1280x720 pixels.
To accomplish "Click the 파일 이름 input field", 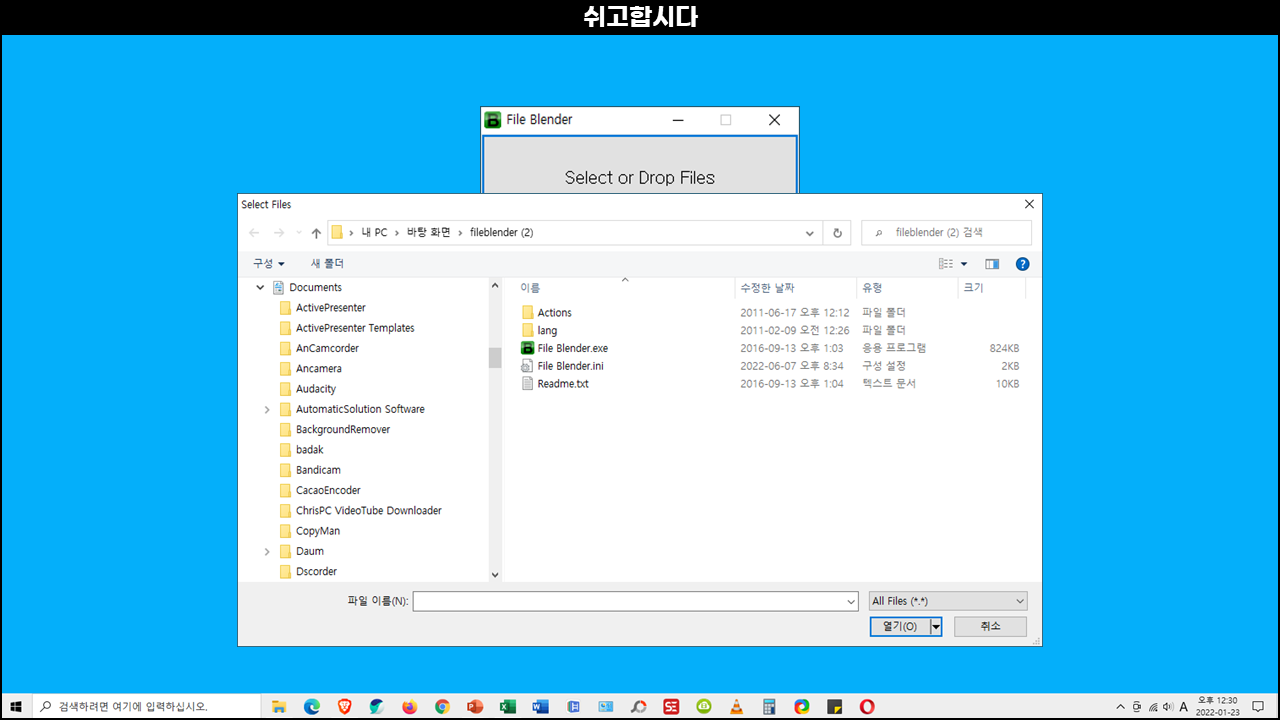I will (x=628, y=601).
